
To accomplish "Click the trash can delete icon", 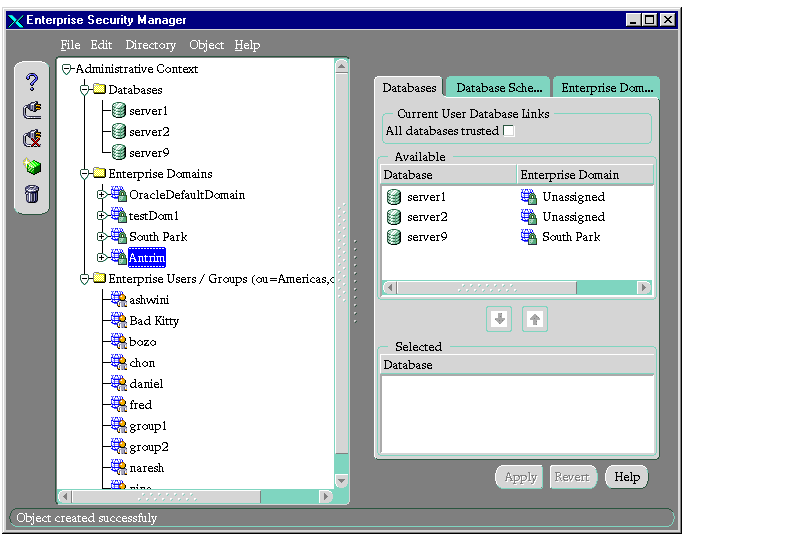I will click(32, 193).
